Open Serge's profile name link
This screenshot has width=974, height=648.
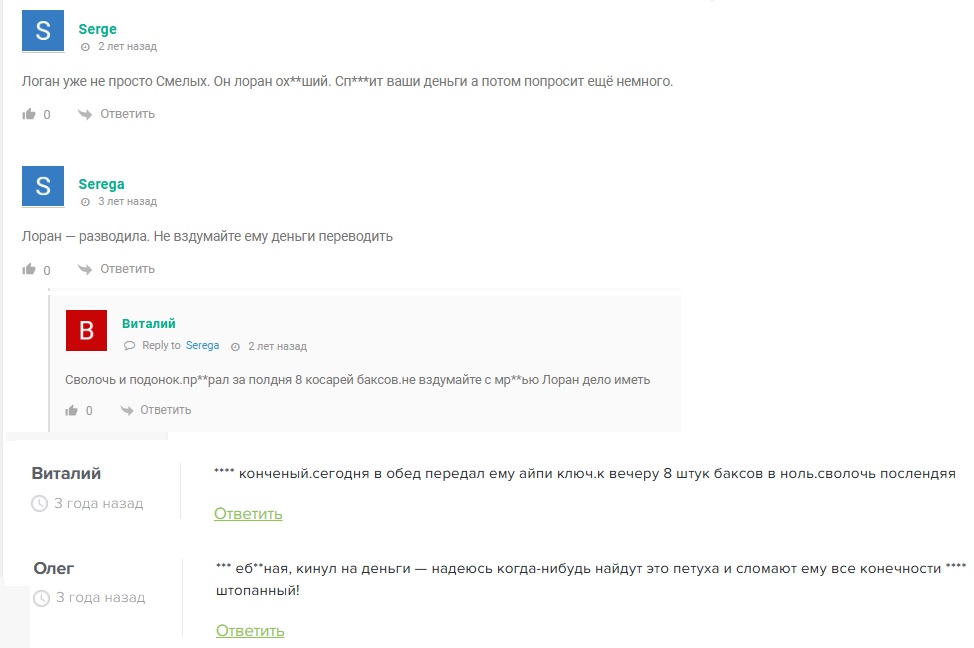click(98, 29)
